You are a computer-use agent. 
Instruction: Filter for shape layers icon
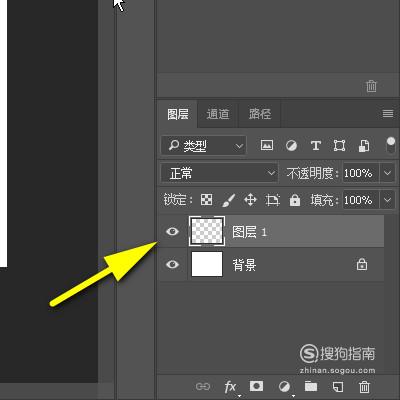pos(339,146)
